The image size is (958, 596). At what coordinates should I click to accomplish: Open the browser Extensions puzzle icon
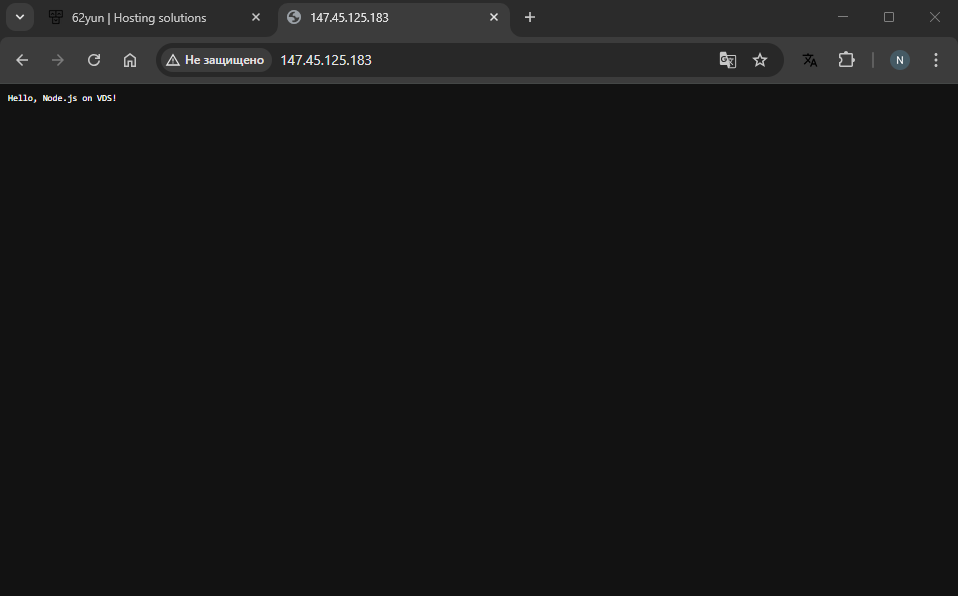click(x=846, y=60)
